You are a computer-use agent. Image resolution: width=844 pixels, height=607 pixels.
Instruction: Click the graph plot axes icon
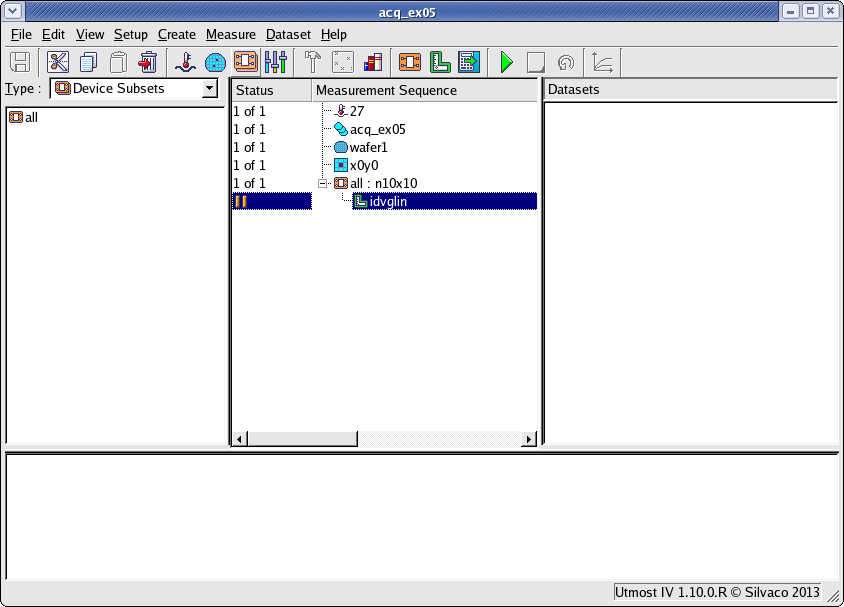click(602, 62)
